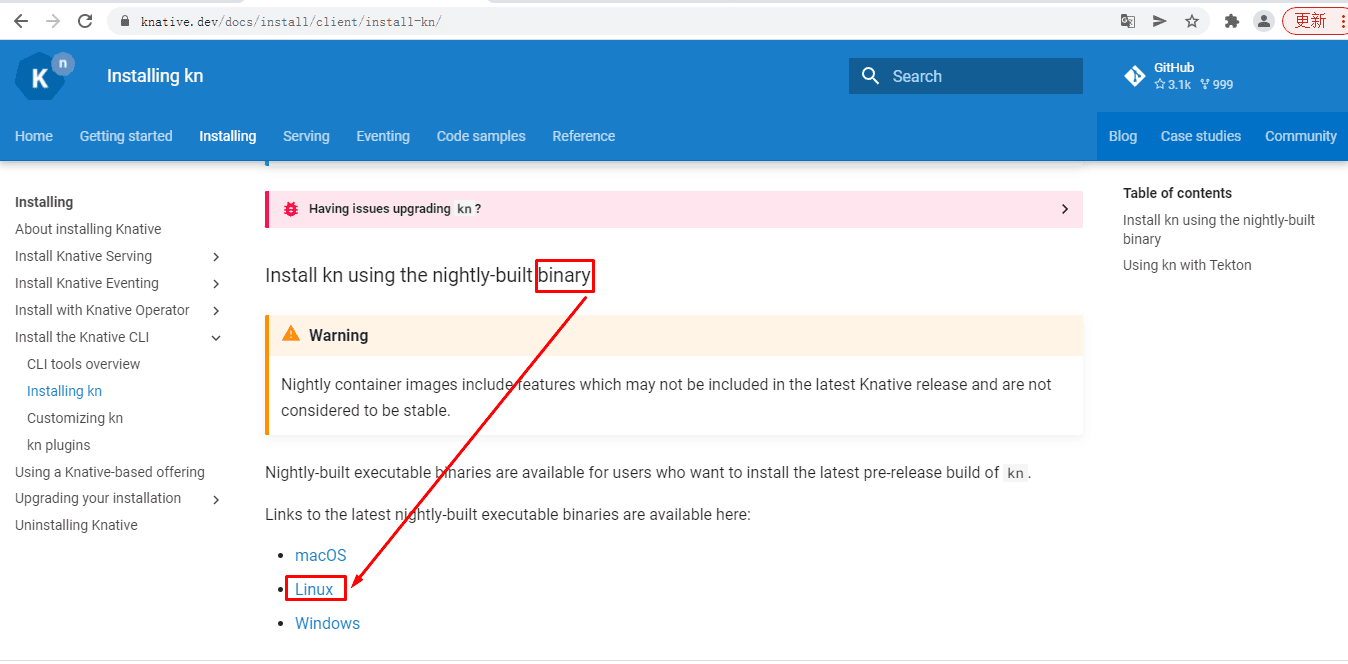Open the Chrome profile avatar
1348x664 pixels.
(1264, 21)
